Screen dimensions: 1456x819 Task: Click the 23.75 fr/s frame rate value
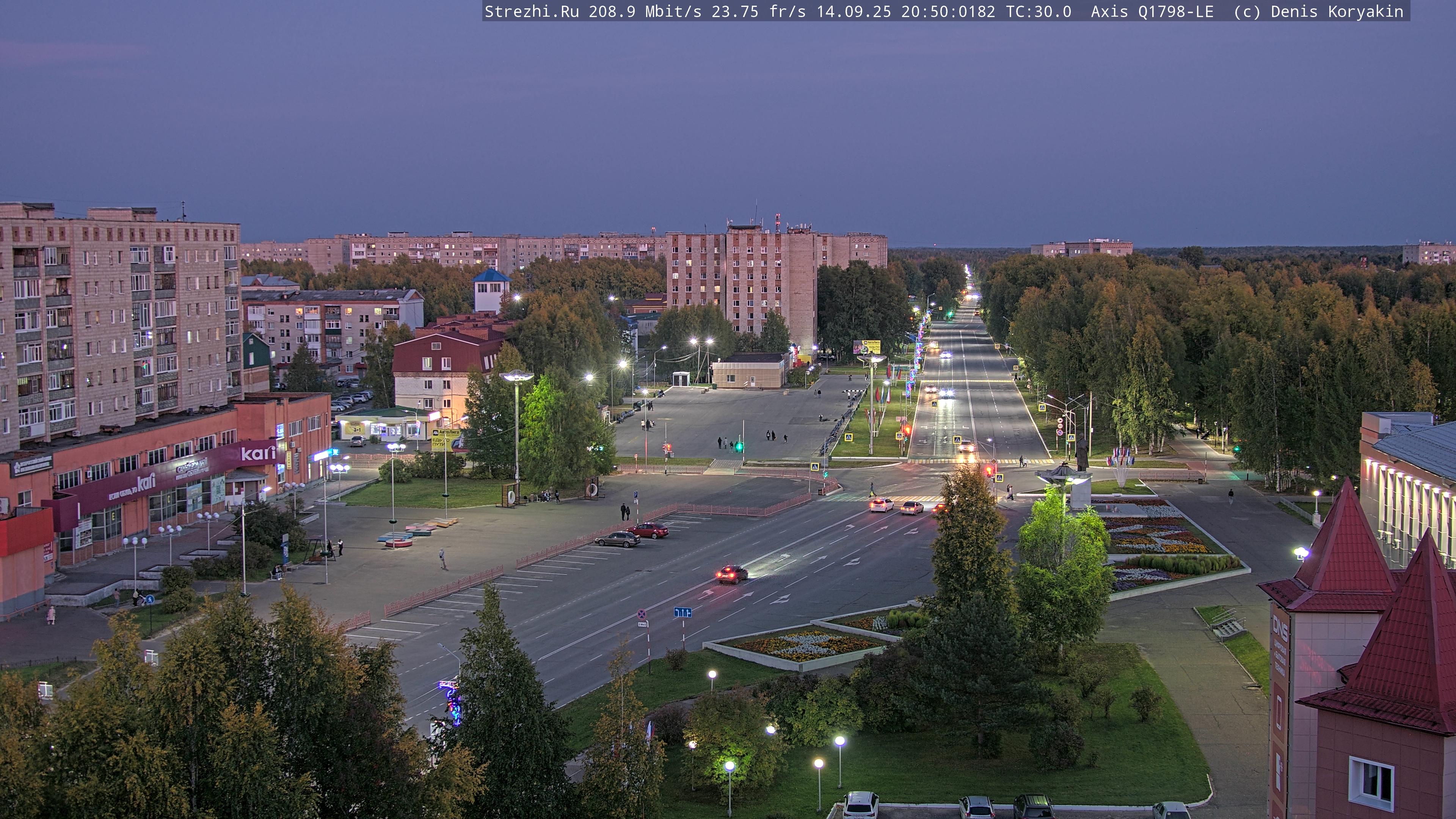pyautogui.click(x=758, y=12)
